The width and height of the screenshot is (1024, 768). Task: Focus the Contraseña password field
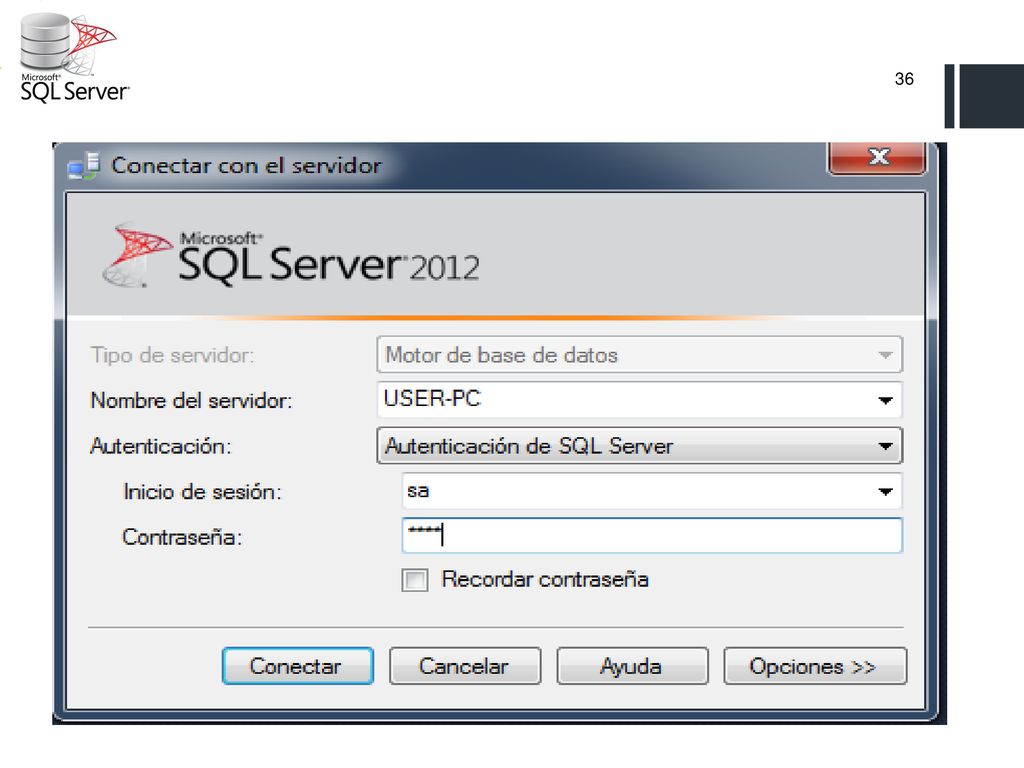(652, 536)
